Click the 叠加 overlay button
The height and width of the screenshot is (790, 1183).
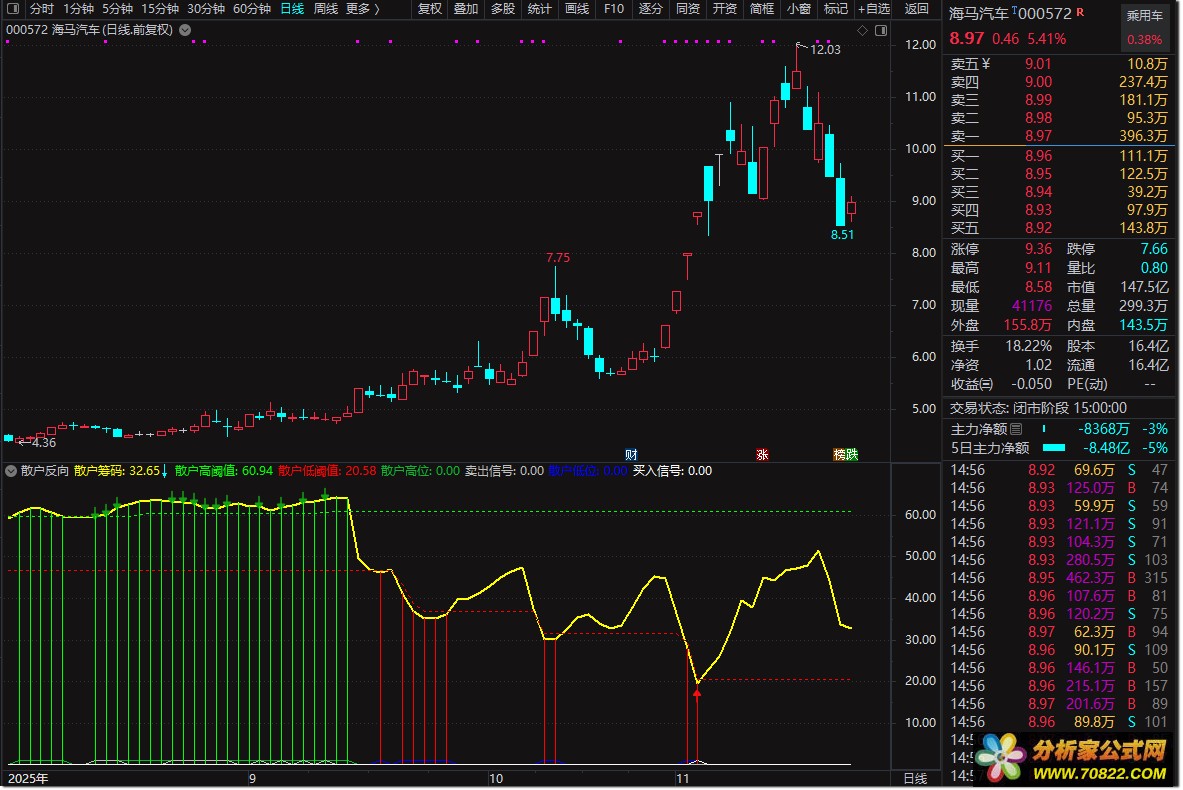tap(466, 9)
